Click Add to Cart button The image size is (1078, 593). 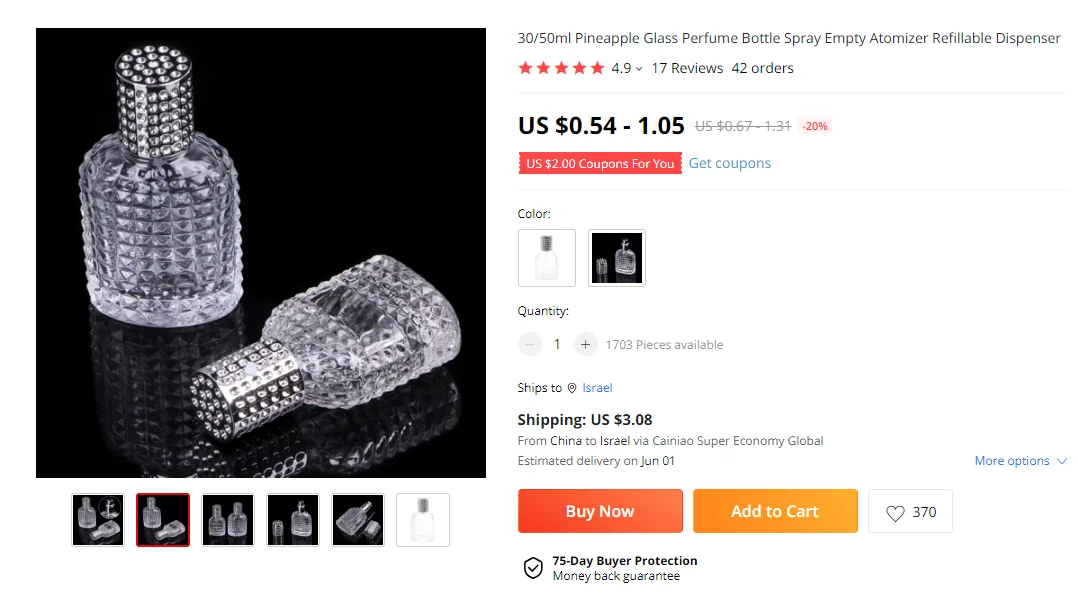coord(775,511)
